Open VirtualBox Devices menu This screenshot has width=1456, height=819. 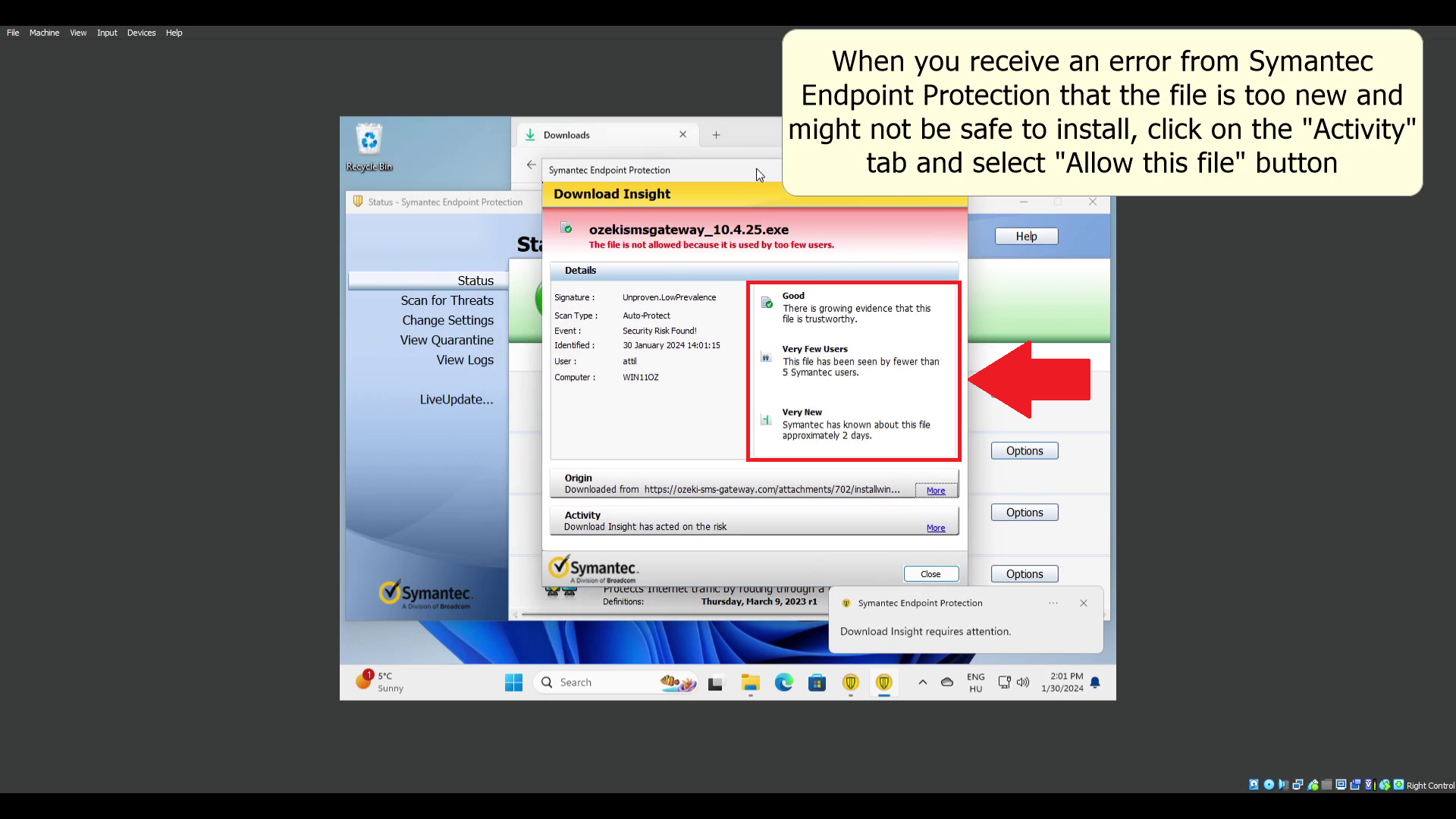pyautogui.click(x=141, y=33)
